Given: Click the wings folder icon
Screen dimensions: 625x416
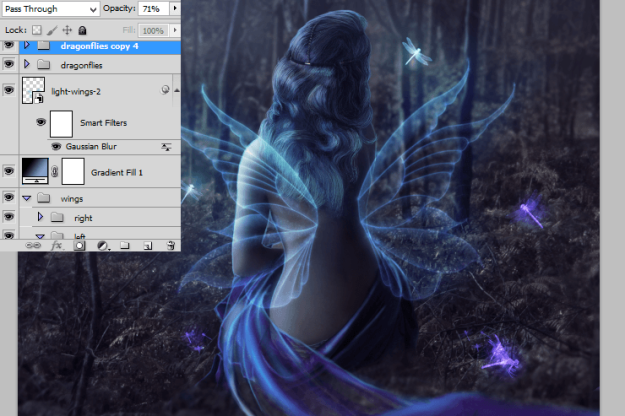Looking at the screenshot, I should pyautogui.click(x=43, y=198).
